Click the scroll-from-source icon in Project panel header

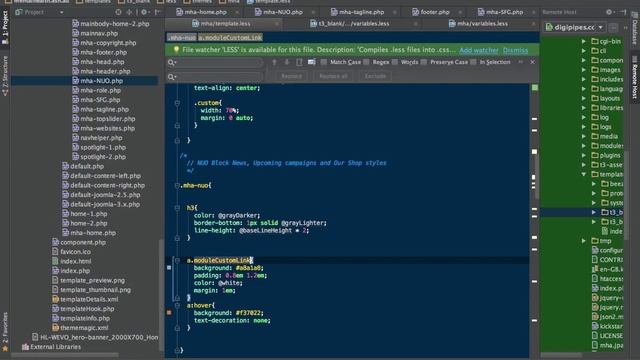click(x=118, y=12)
